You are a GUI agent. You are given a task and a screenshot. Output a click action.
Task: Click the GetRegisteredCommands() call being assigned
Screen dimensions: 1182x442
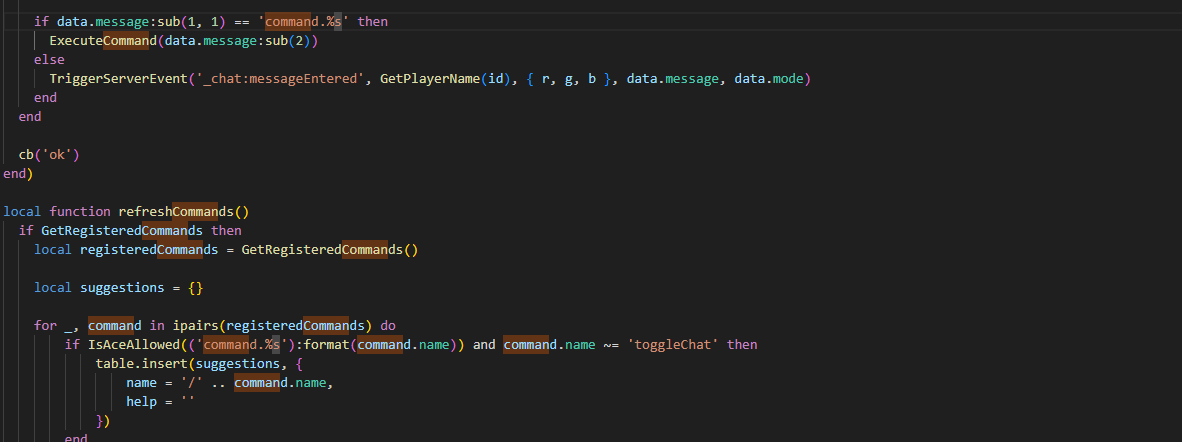point(329,249)
